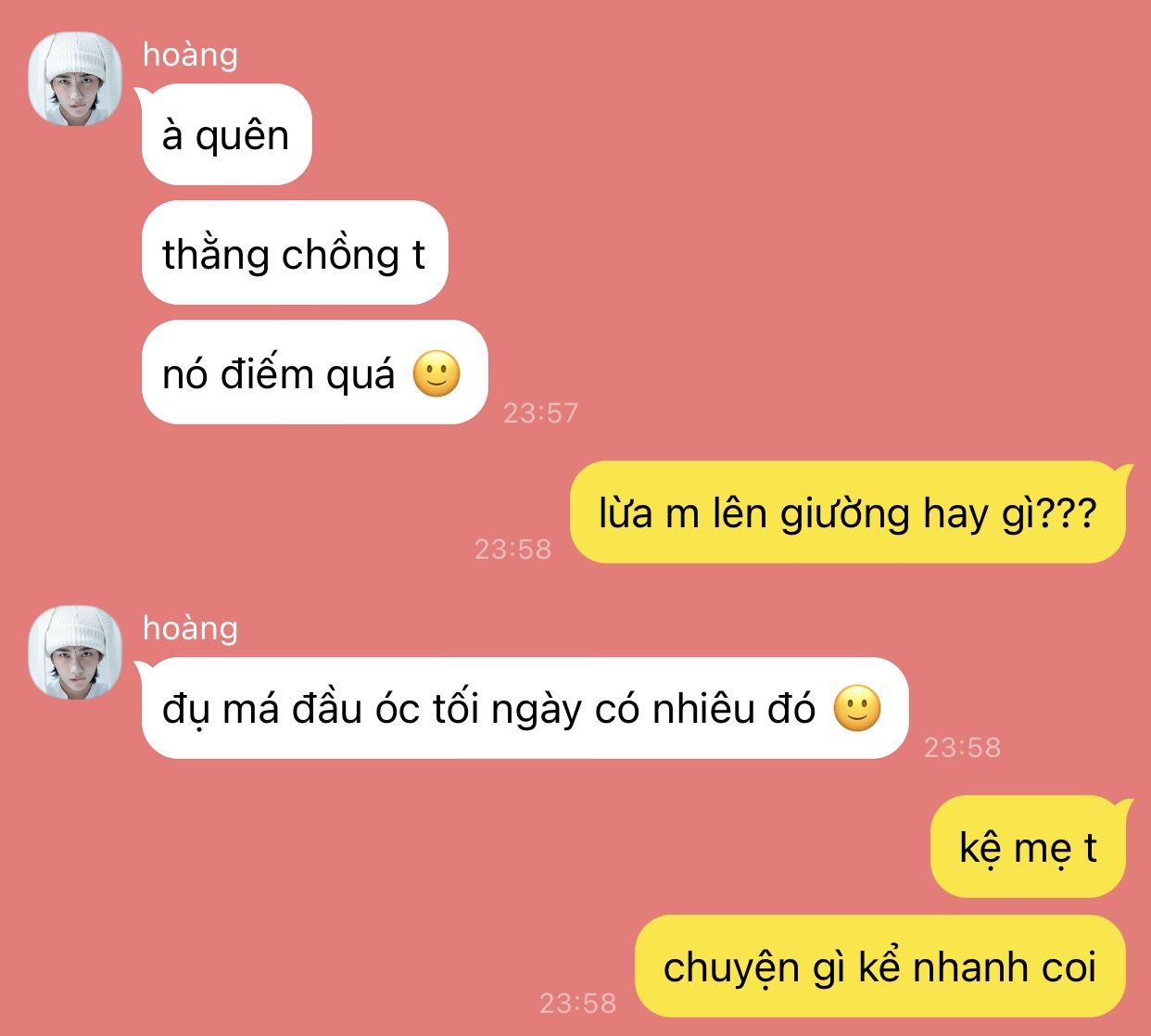Tap the word "giường" in the yellow message

coord(844,515)
